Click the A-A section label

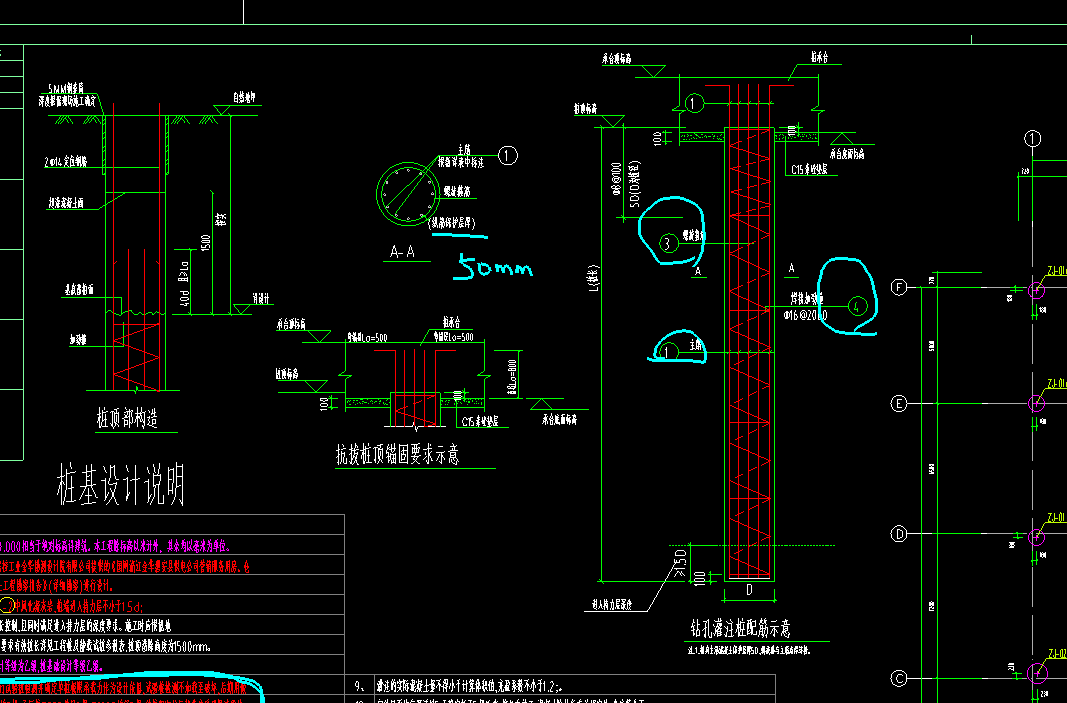(x=402, y=252)
